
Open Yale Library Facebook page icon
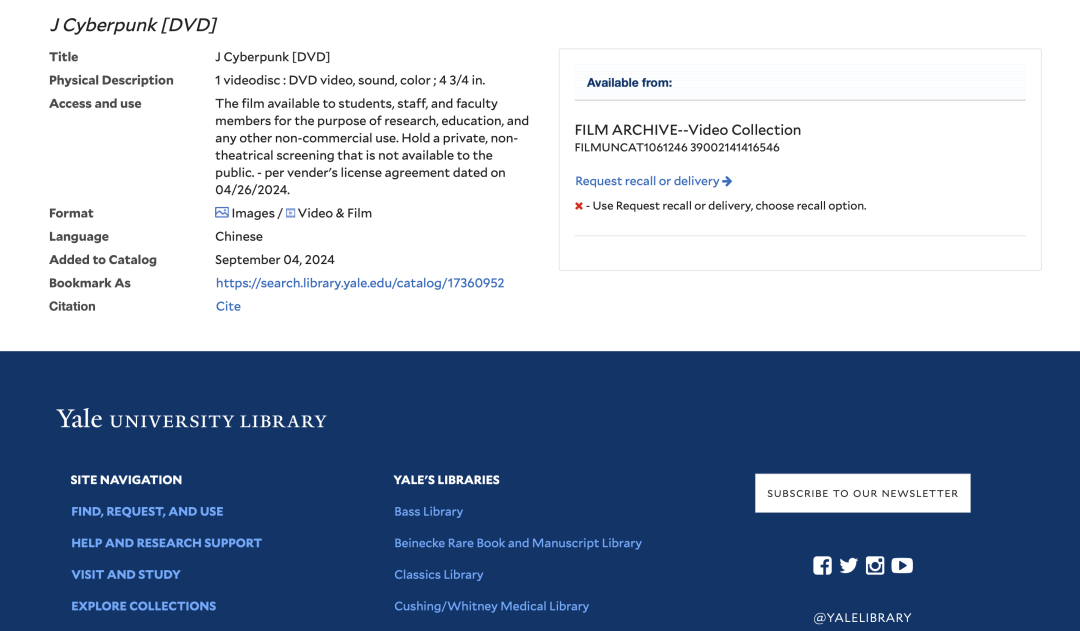click(822, 566)
